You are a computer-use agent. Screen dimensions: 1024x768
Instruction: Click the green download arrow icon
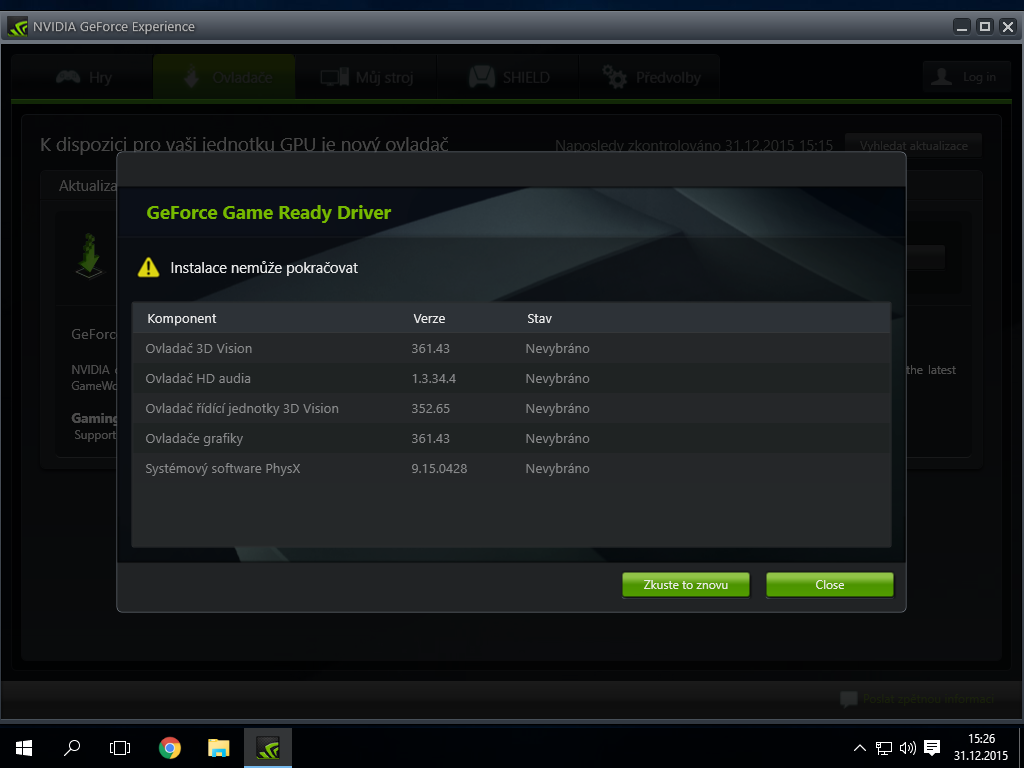coord(89,255)
